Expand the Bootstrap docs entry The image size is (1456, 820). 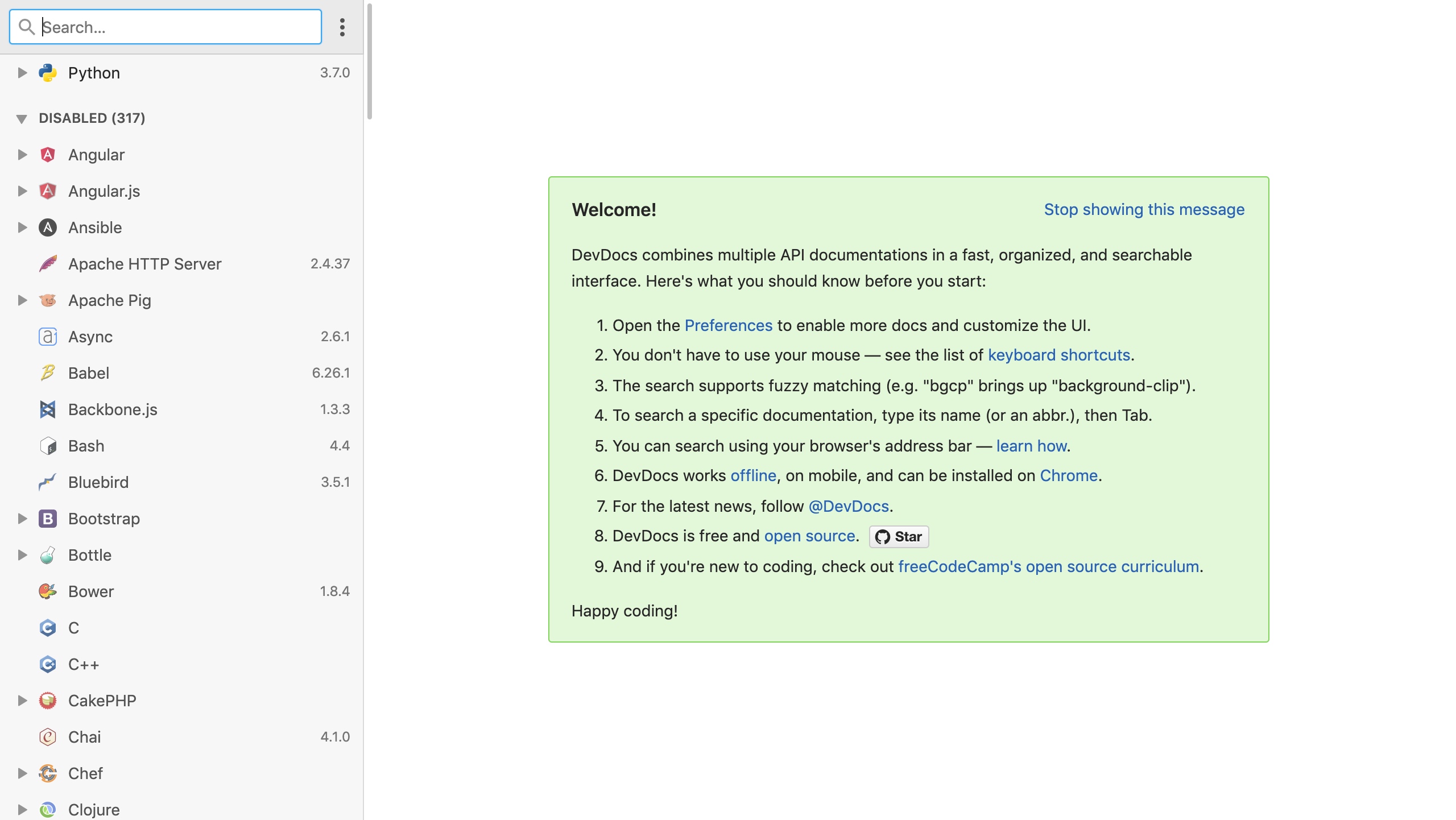(22, 519)
